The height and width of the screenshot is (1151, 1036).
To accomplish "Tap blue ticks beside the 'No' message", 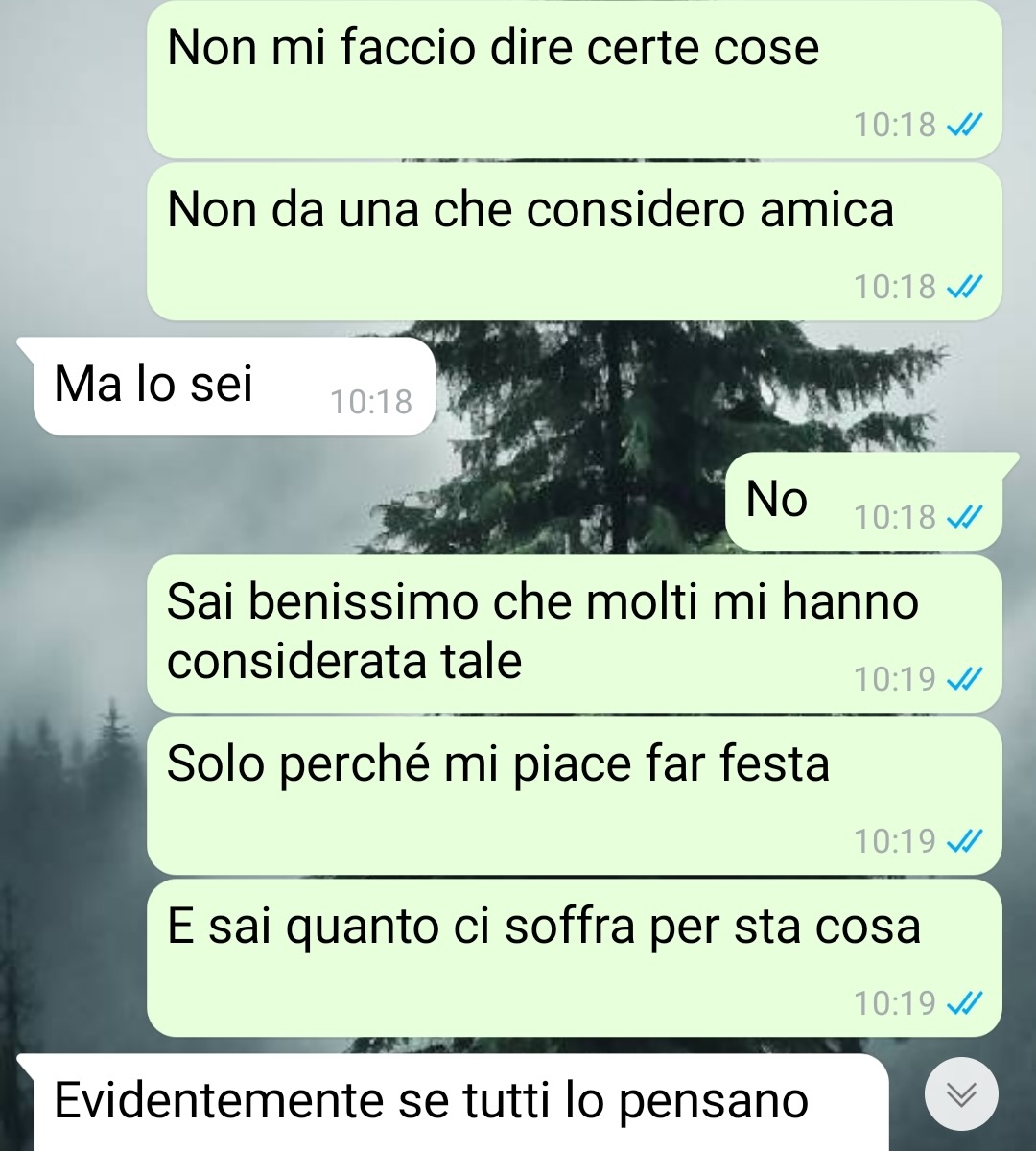I will coord(964,518).
